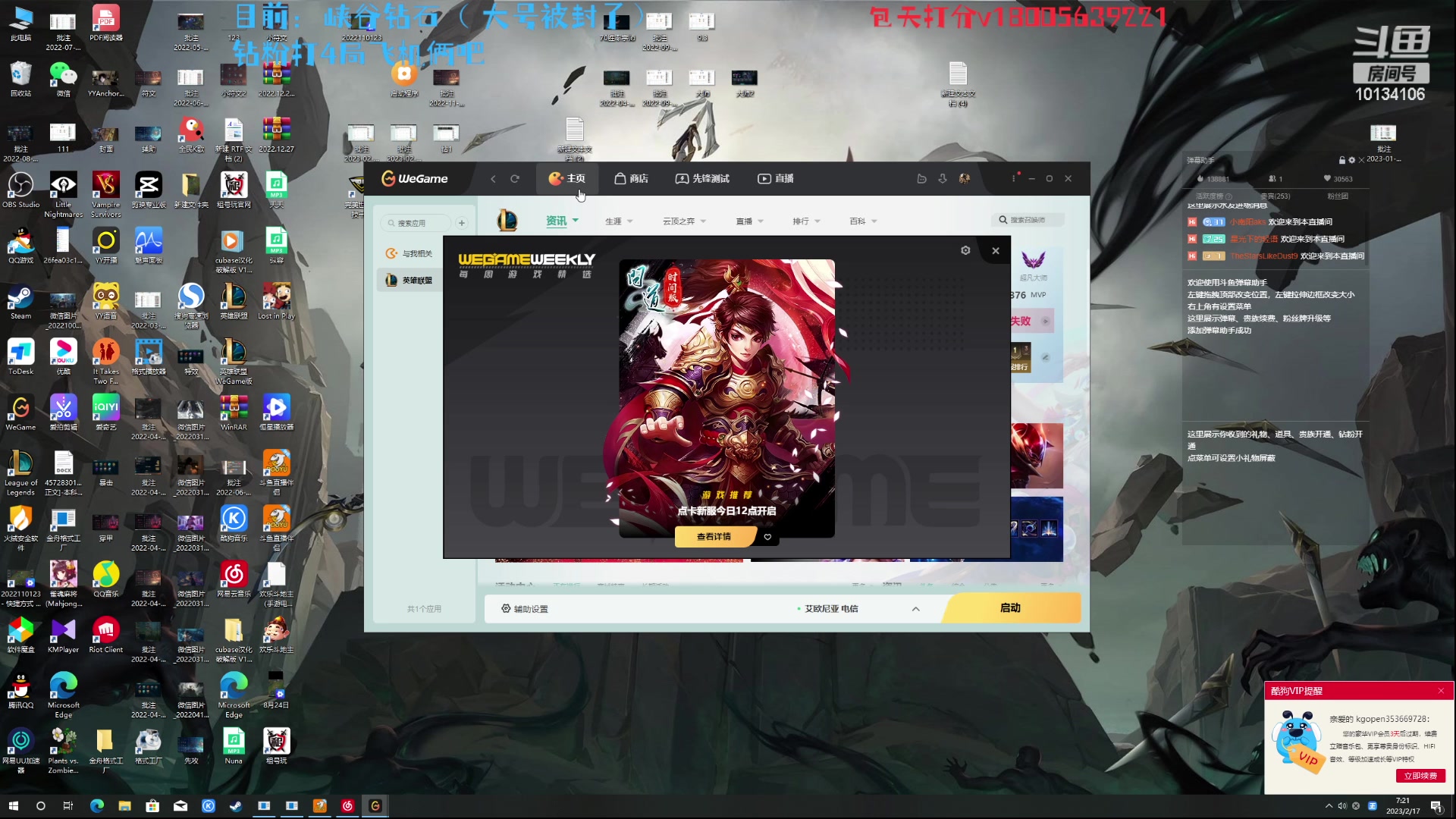1456x819 pixels.
Task: Open the OBS Studio desktop icon
Action: [x=20, y=191]
